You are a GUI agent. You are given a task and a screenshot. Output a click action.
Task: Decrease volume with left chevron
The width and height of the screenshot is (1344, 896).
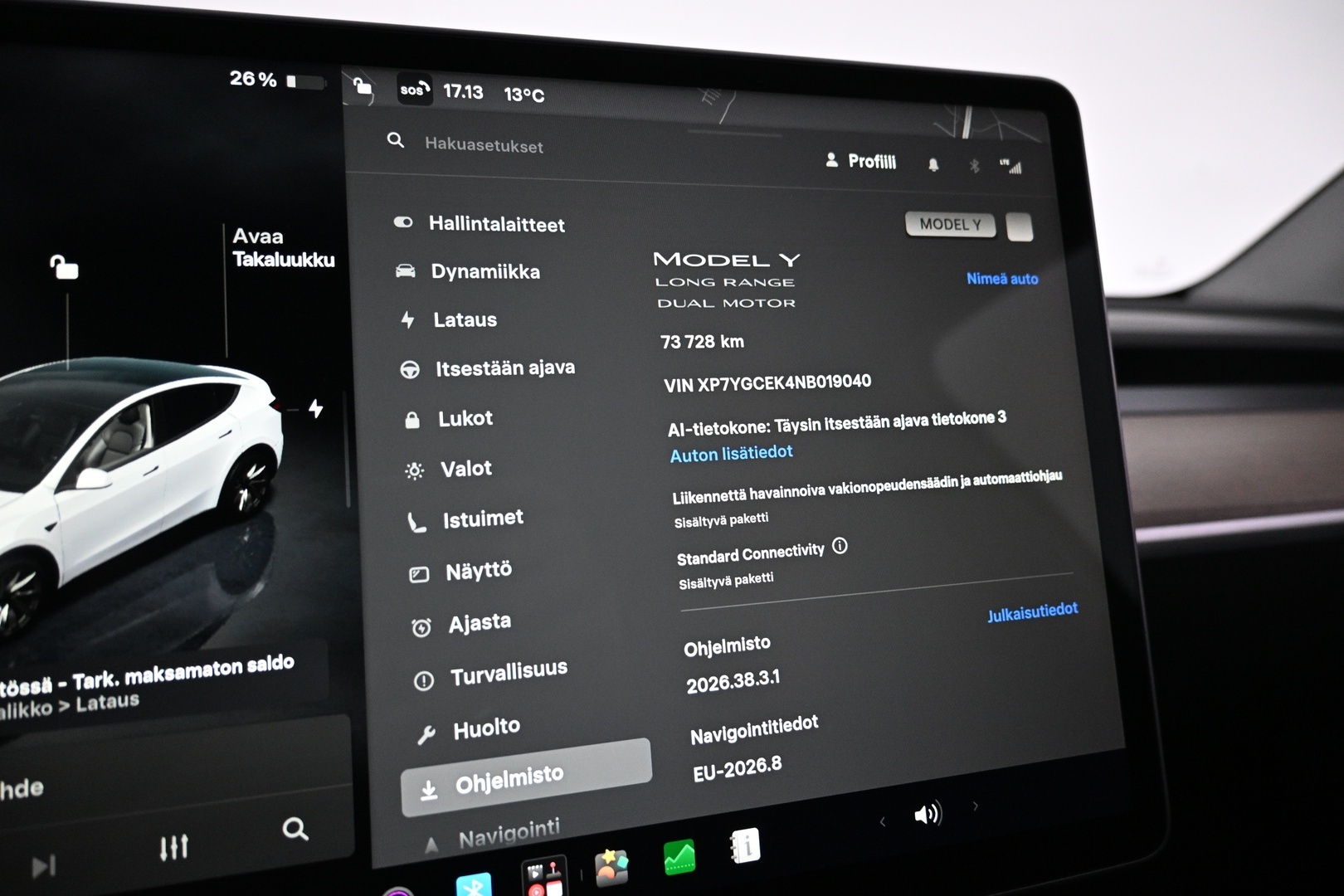(x=882, y=821)
